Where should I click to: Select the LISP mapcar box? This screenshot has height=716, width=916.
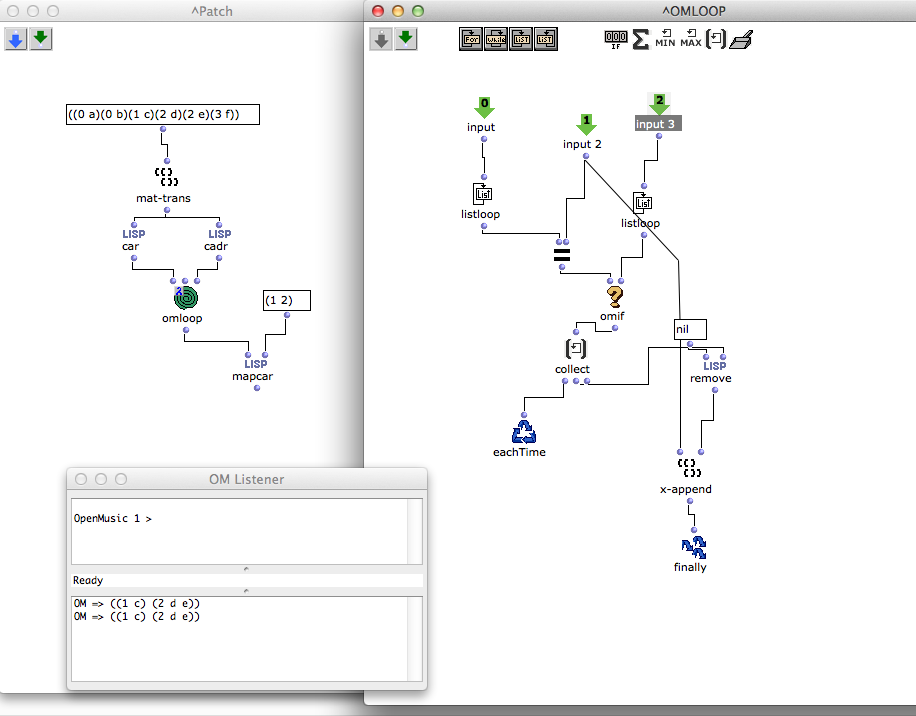point(255,364)
